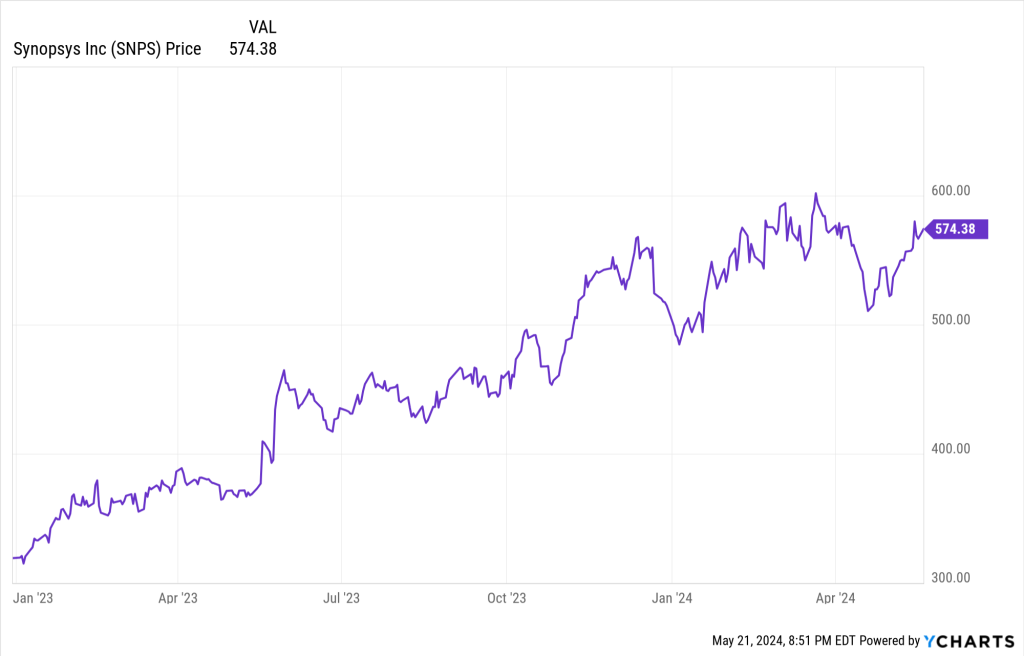Click the 400.00 y-axis label
Image resolution: width=1024 pixels, height=656 pixels.
tap(950, 449)
